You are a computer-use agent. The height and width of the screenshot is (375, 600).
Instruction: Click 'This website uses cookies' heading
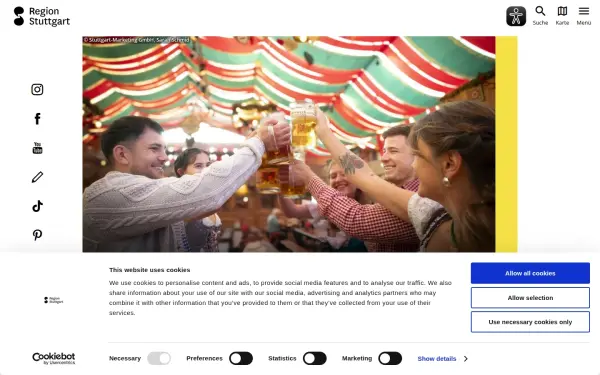coord(150,270)
